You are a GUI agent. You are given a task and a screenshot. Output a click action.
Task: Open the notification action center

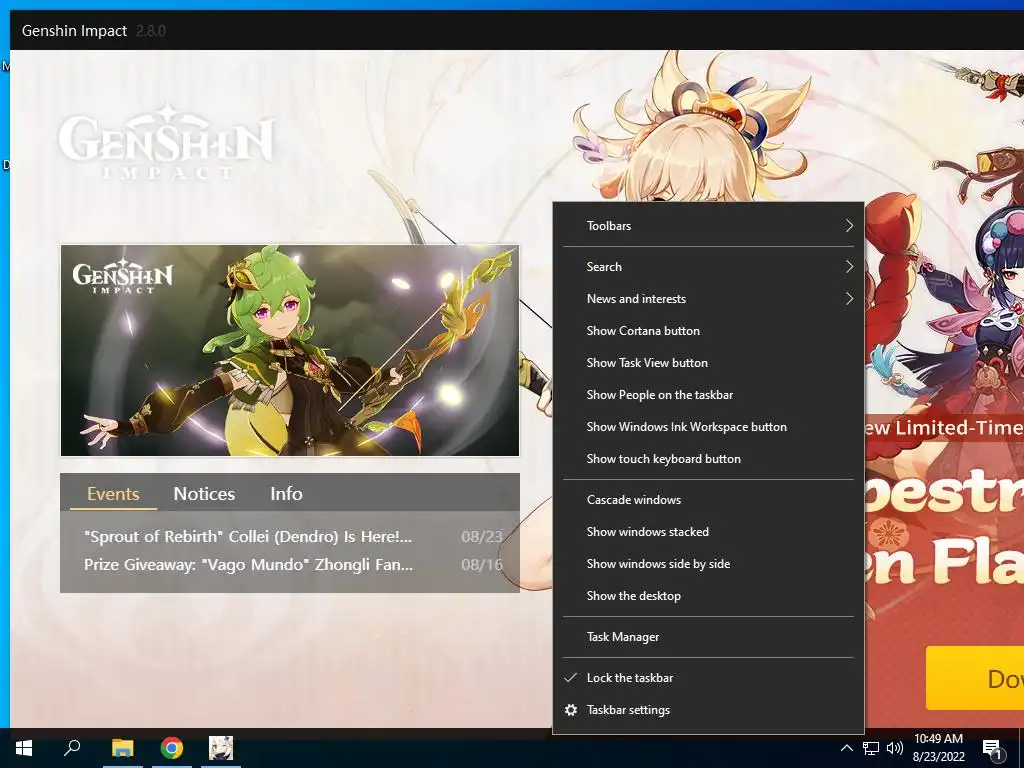[x=992, y=749]
